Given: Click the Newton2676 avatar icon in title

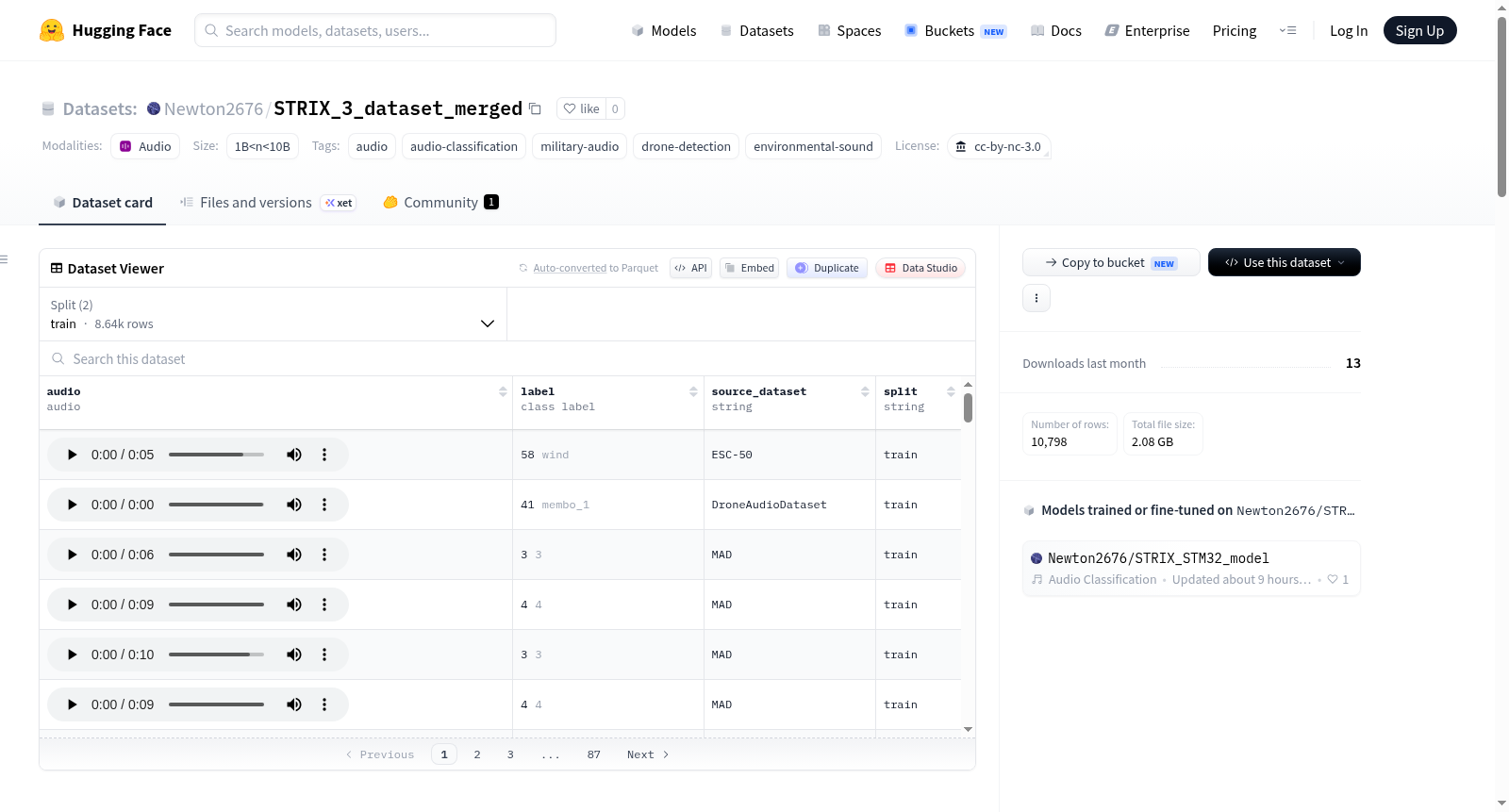Looking at the screenshot, I should point(154,108).
